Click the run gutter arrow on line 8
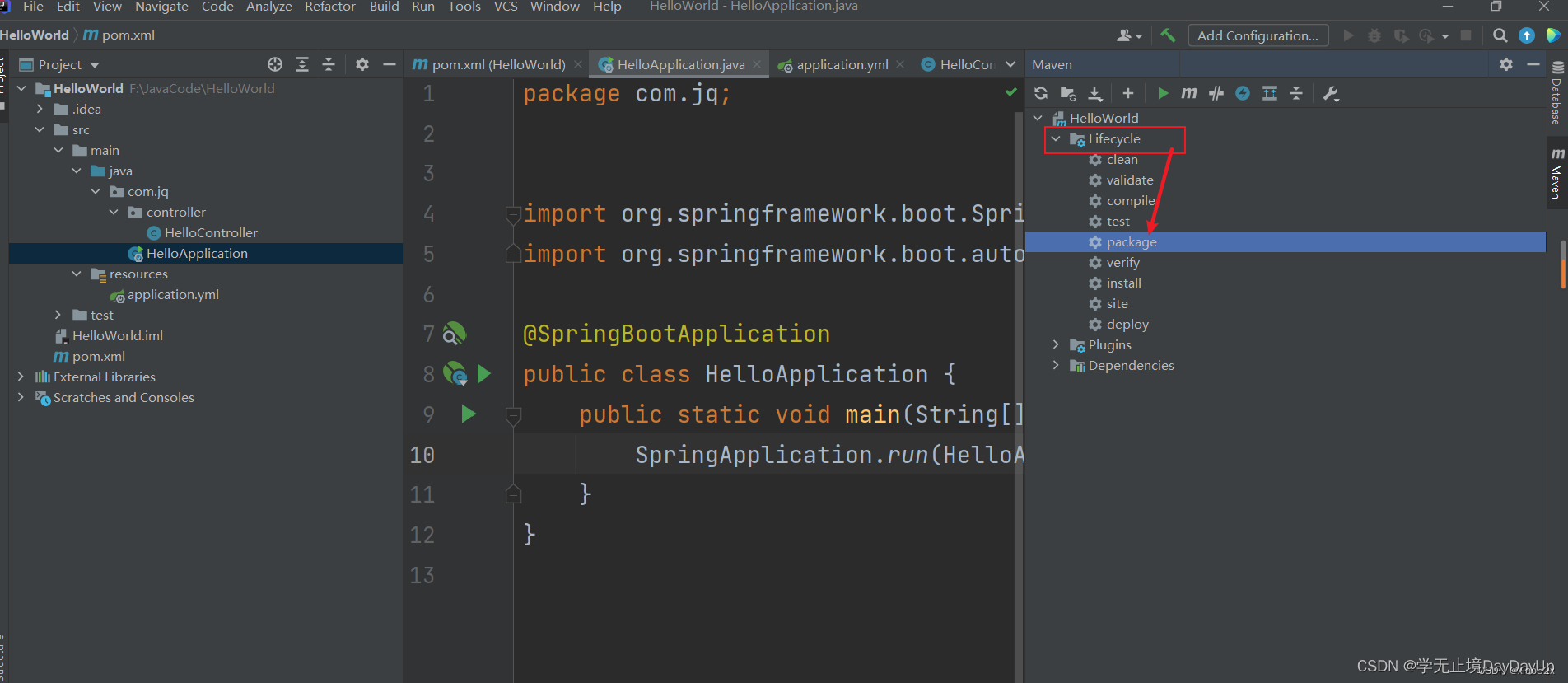Screen dimensions: 1568x683 484,373
